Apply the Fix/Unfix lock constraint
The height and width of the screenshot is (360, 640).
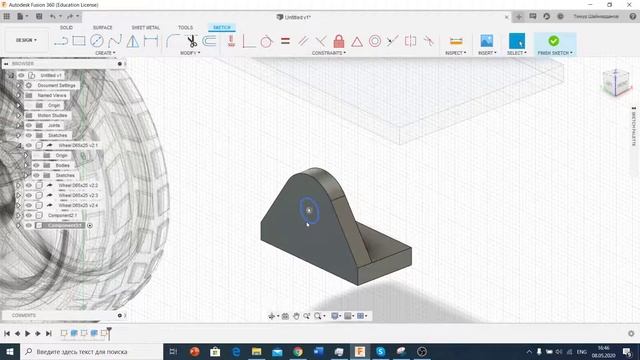[339, 41]
